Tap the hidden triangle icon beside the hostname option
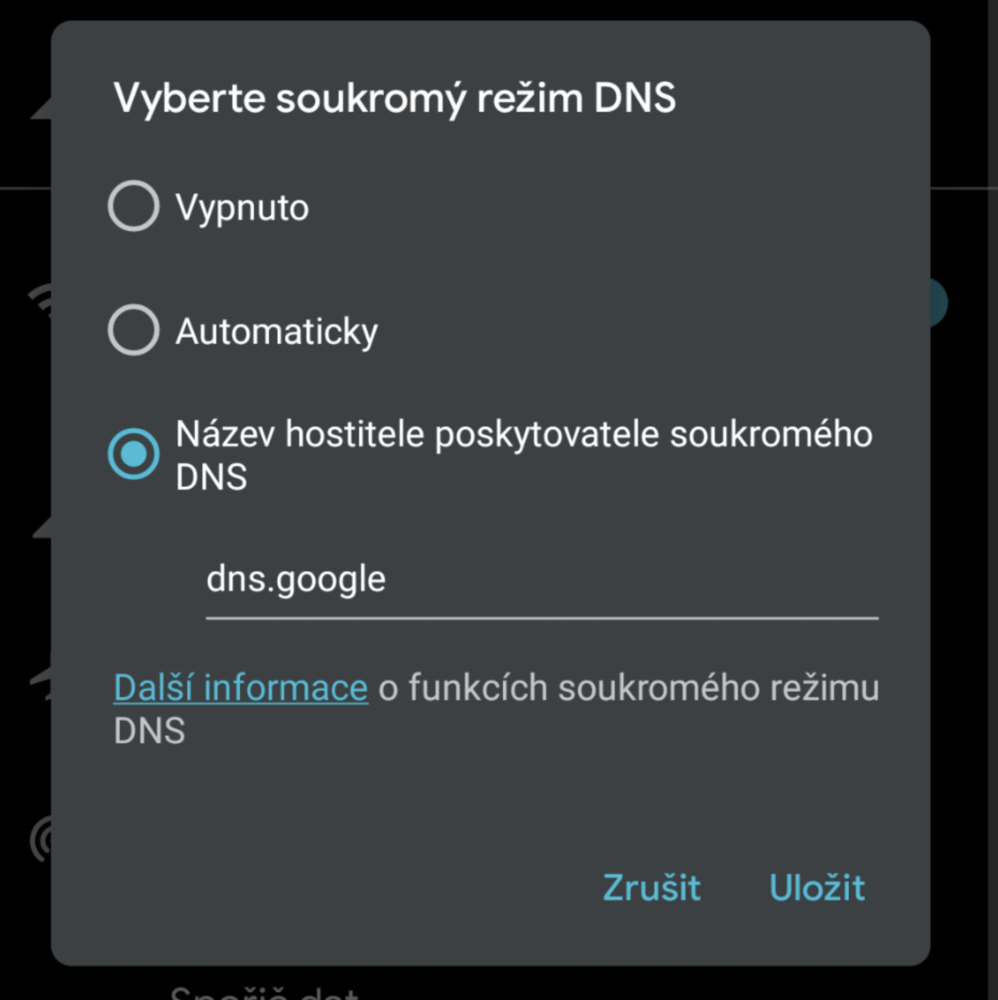This screenshot has height=1000, width=998. click(x=40, y=527)
